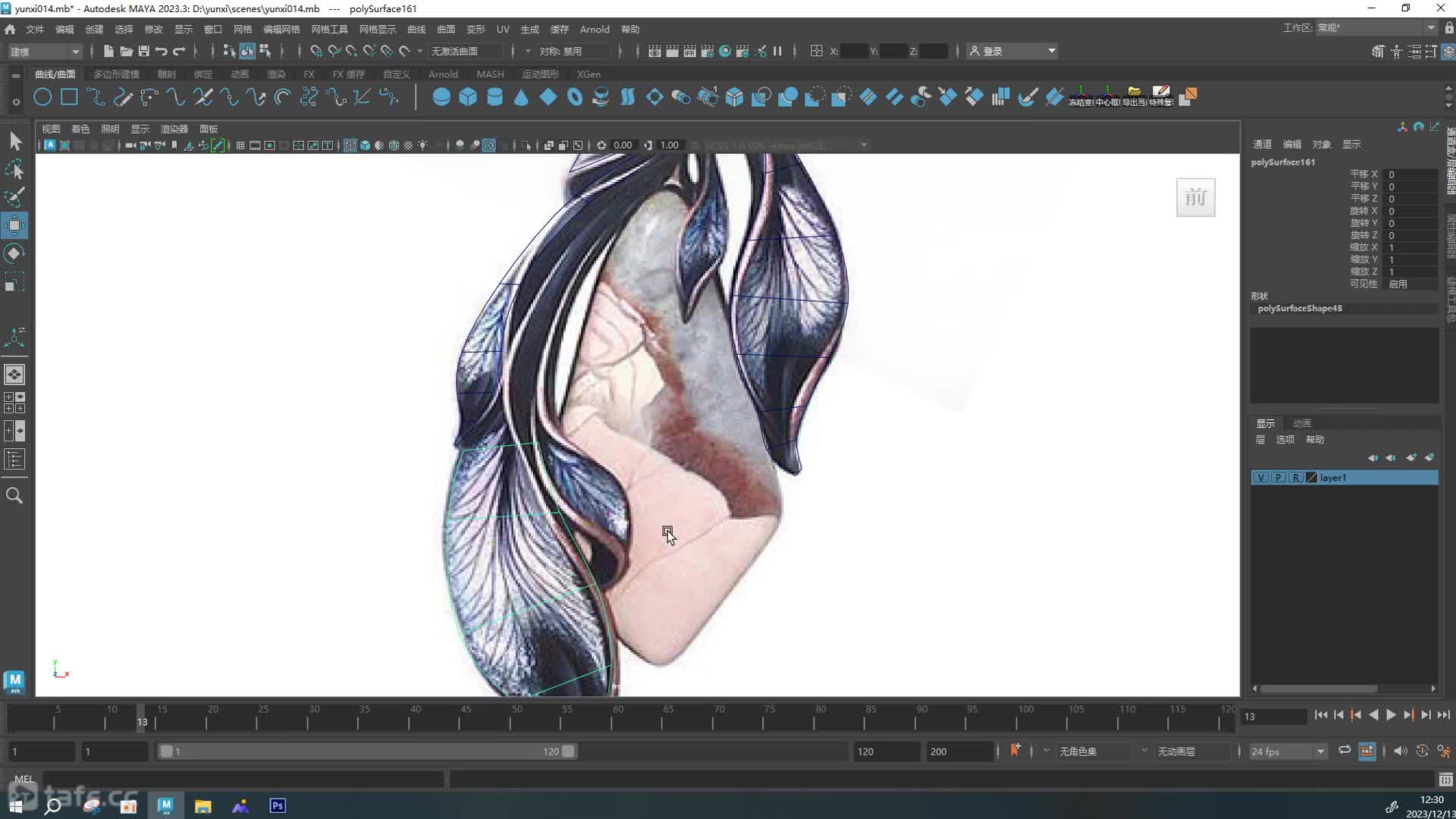Create a NURBS cube from the shelf
1456x819 pixels.
(x=468, y=97)
